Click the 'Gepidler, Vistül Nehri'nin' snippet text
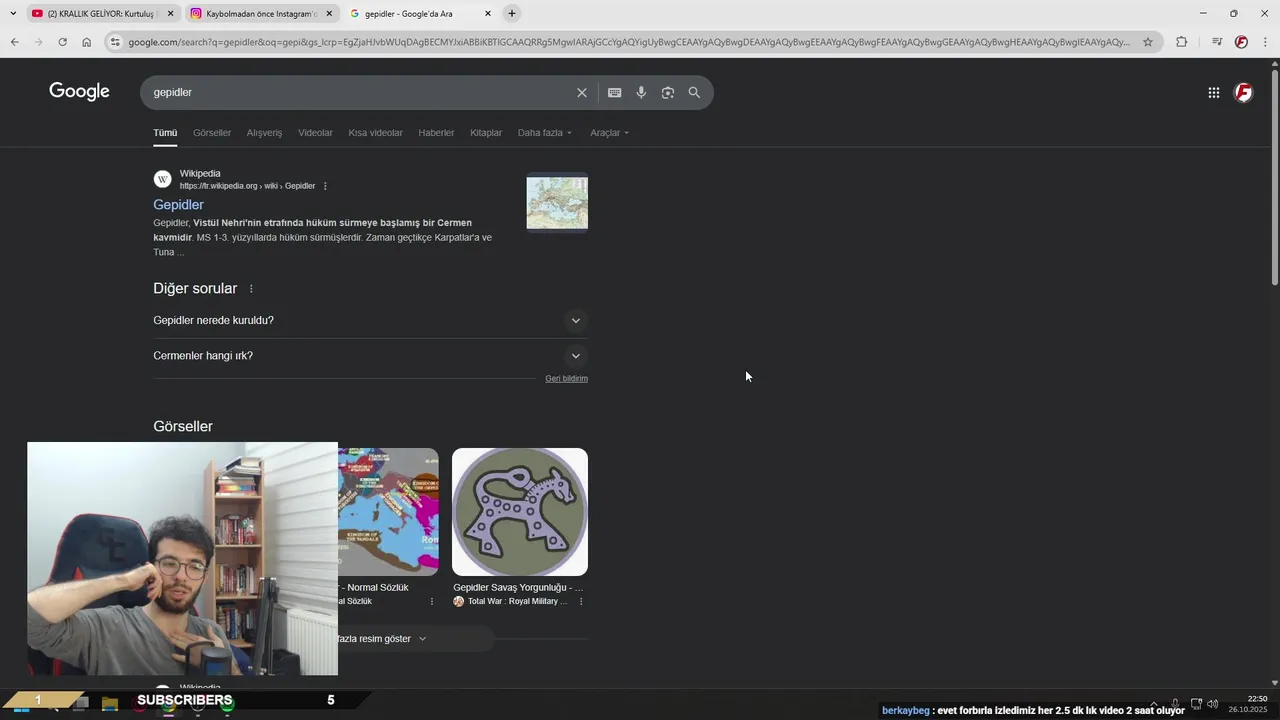1280x720 pixels. point(322,238)
